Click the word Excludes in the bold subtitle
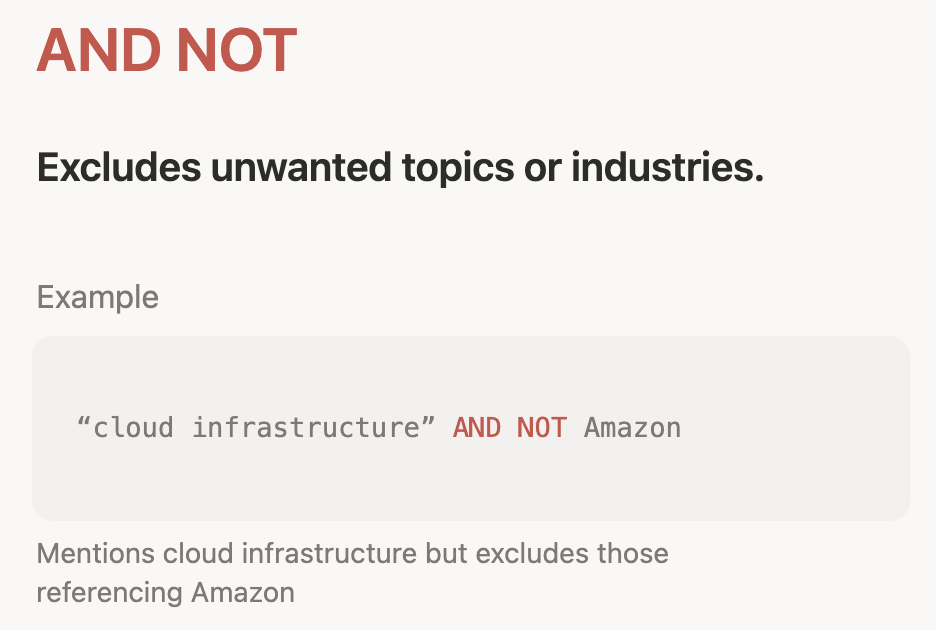 tap(118, 168)
